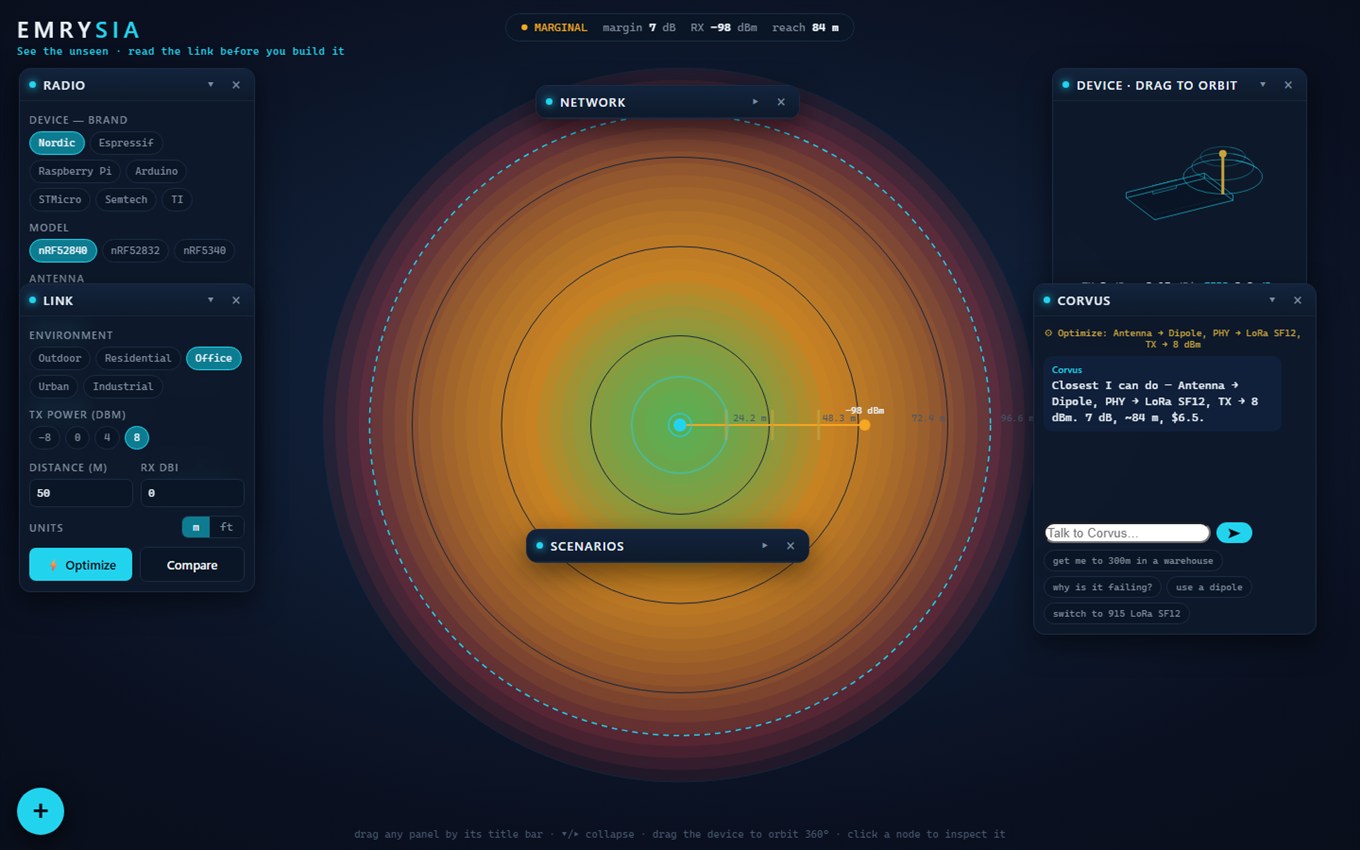Select the Nordic brand
Screen dimensions: 1360x850
click(x=57, y=143)
